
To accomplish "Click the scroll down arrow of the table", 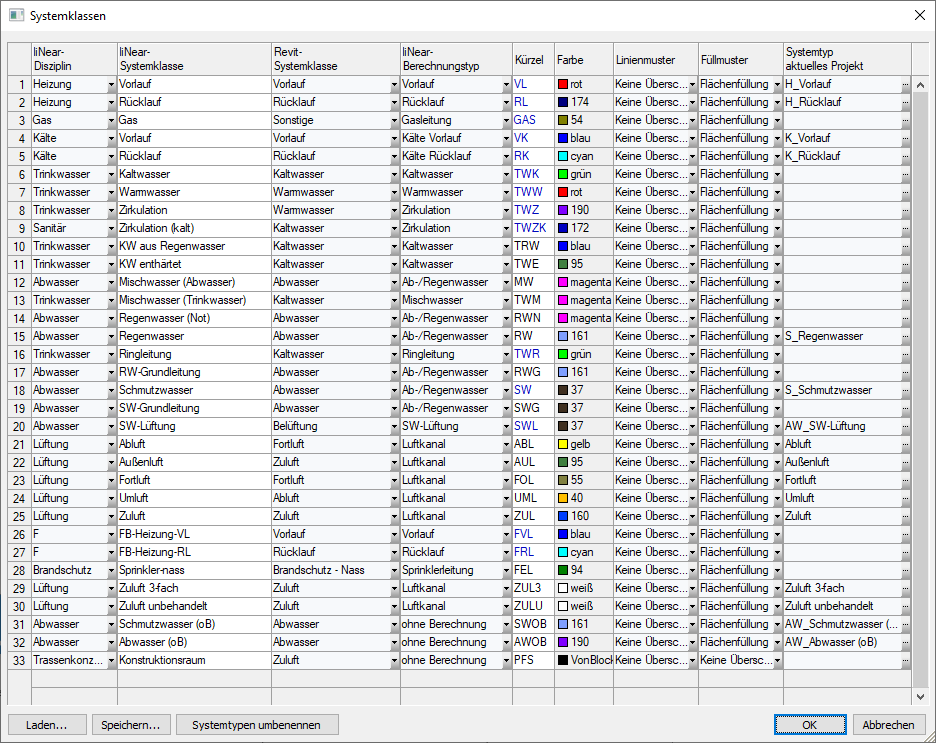I will pos(920,696).
